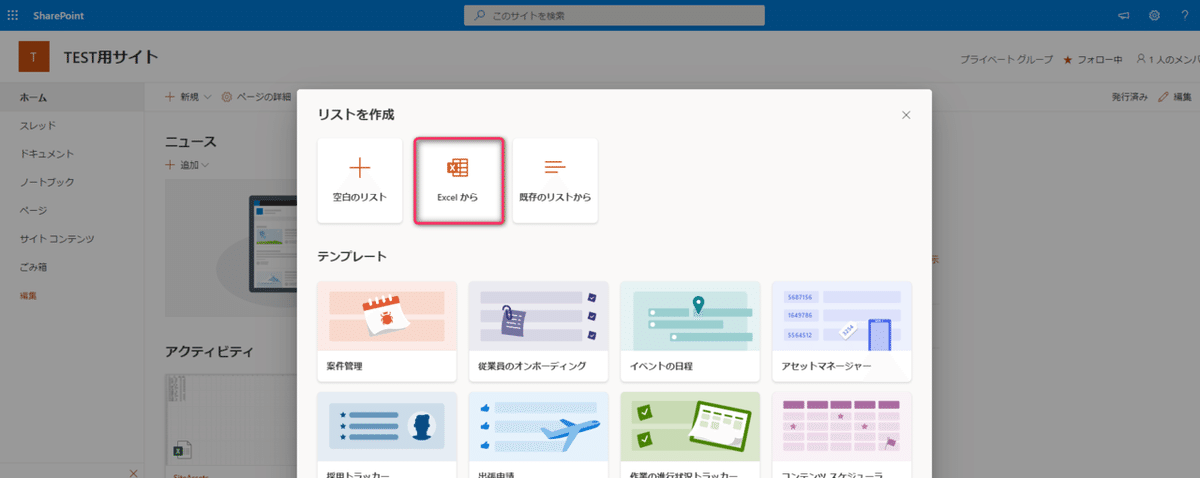The width and height of the screenshot is (1200, 478).
Task: Choose the 'Excel から' option
Action: coord(458,181)
